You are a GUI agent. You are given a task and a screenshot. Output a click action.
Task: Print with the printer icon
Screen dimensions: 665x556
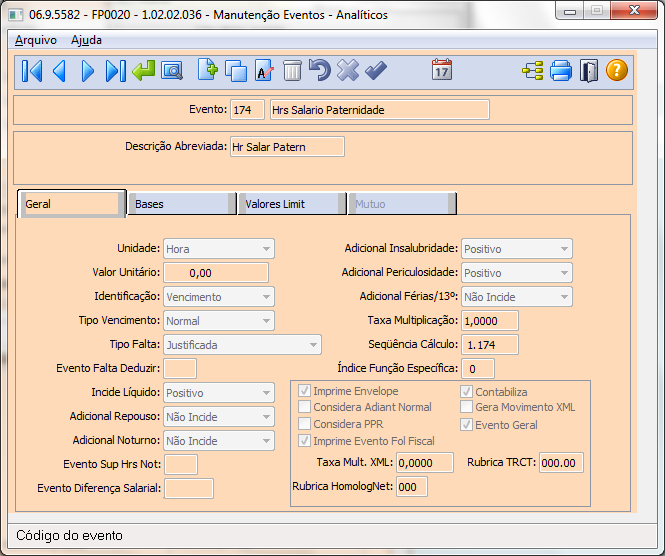click(x=561, y=70)
